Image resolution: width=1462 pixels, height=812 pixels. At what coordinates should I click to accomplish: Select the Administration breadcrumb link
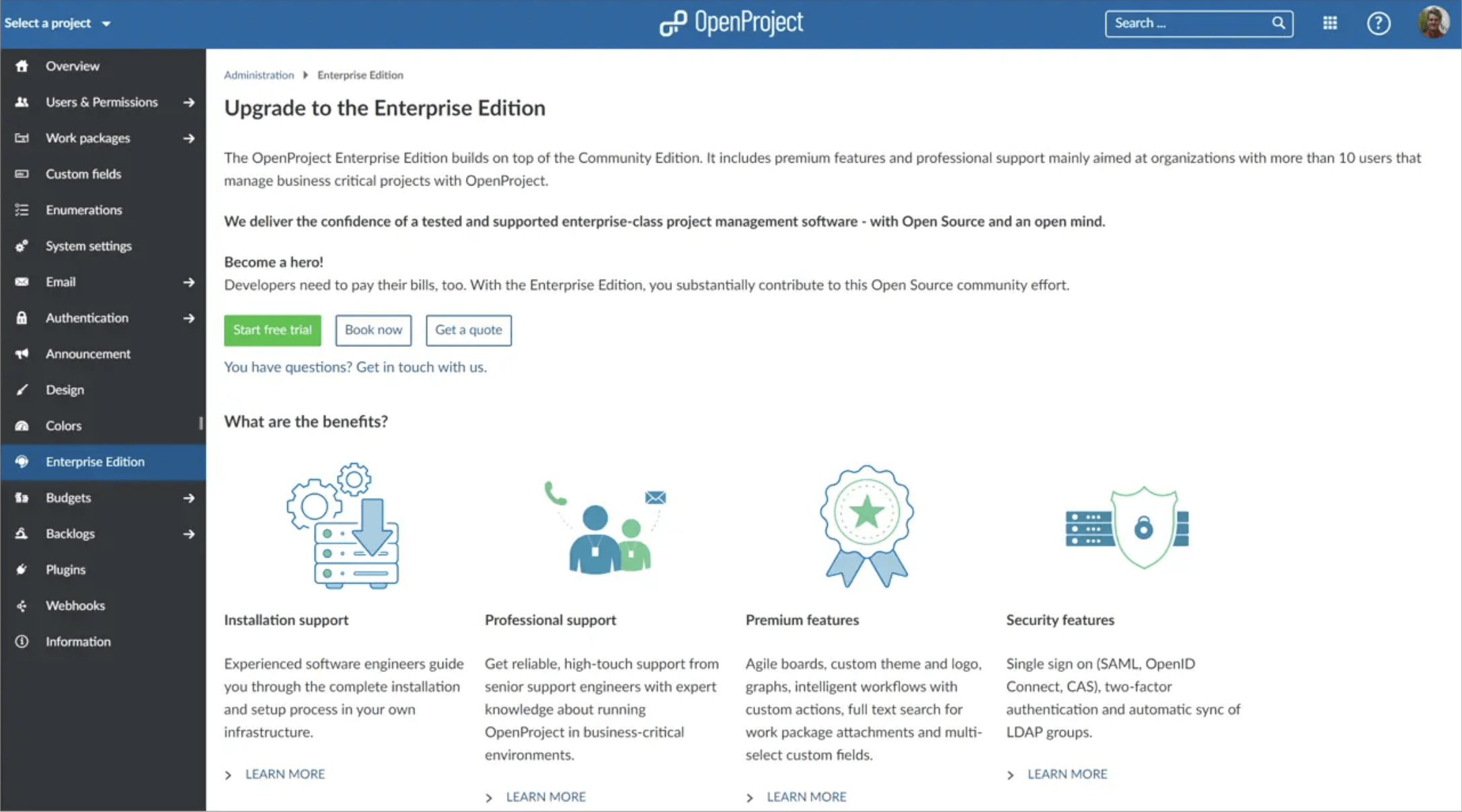[x=259, y=74]
